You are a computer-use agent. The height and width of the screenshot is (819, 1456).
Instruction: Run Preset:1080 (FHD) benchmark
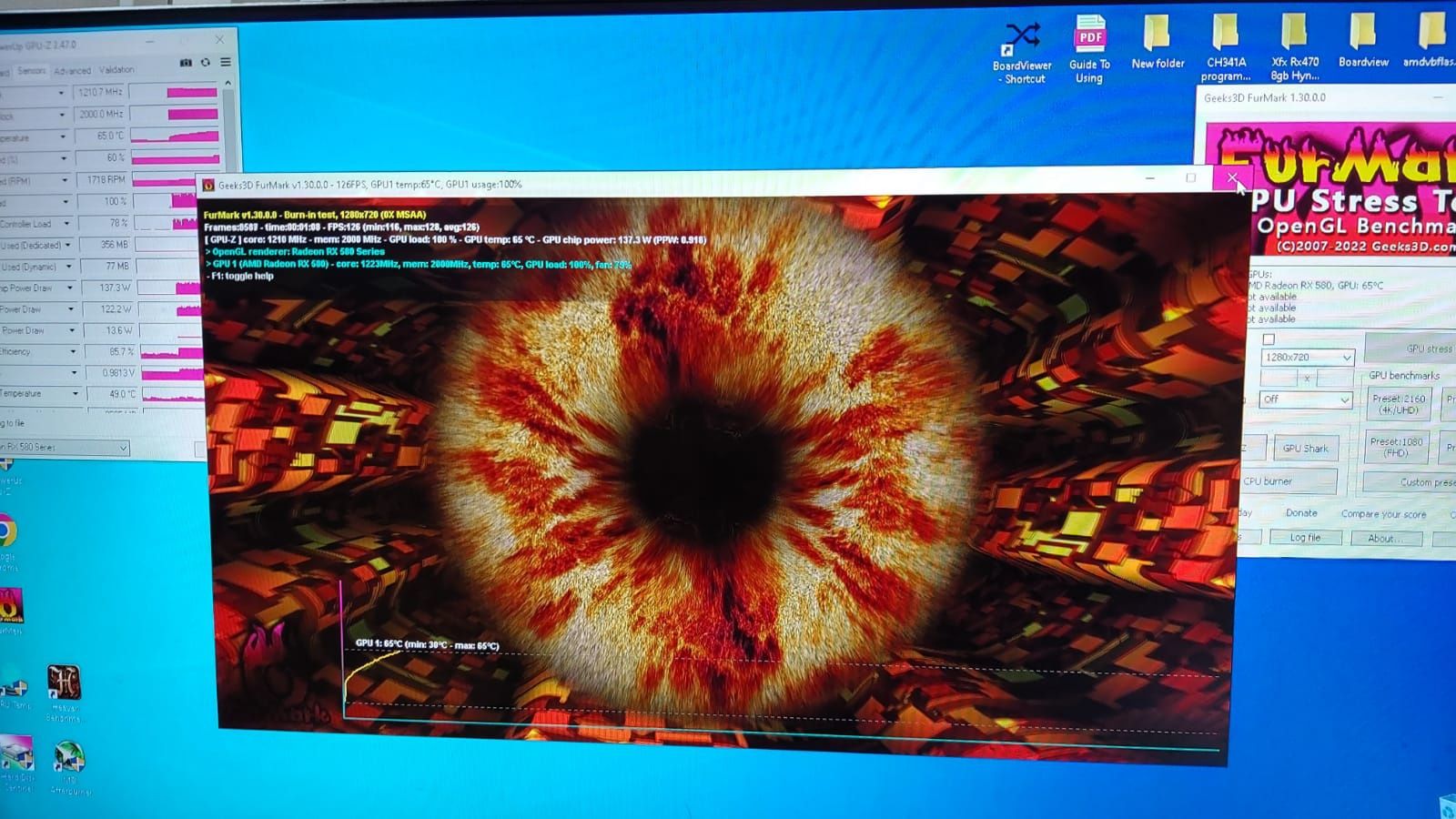click(x=1396, y=447)
